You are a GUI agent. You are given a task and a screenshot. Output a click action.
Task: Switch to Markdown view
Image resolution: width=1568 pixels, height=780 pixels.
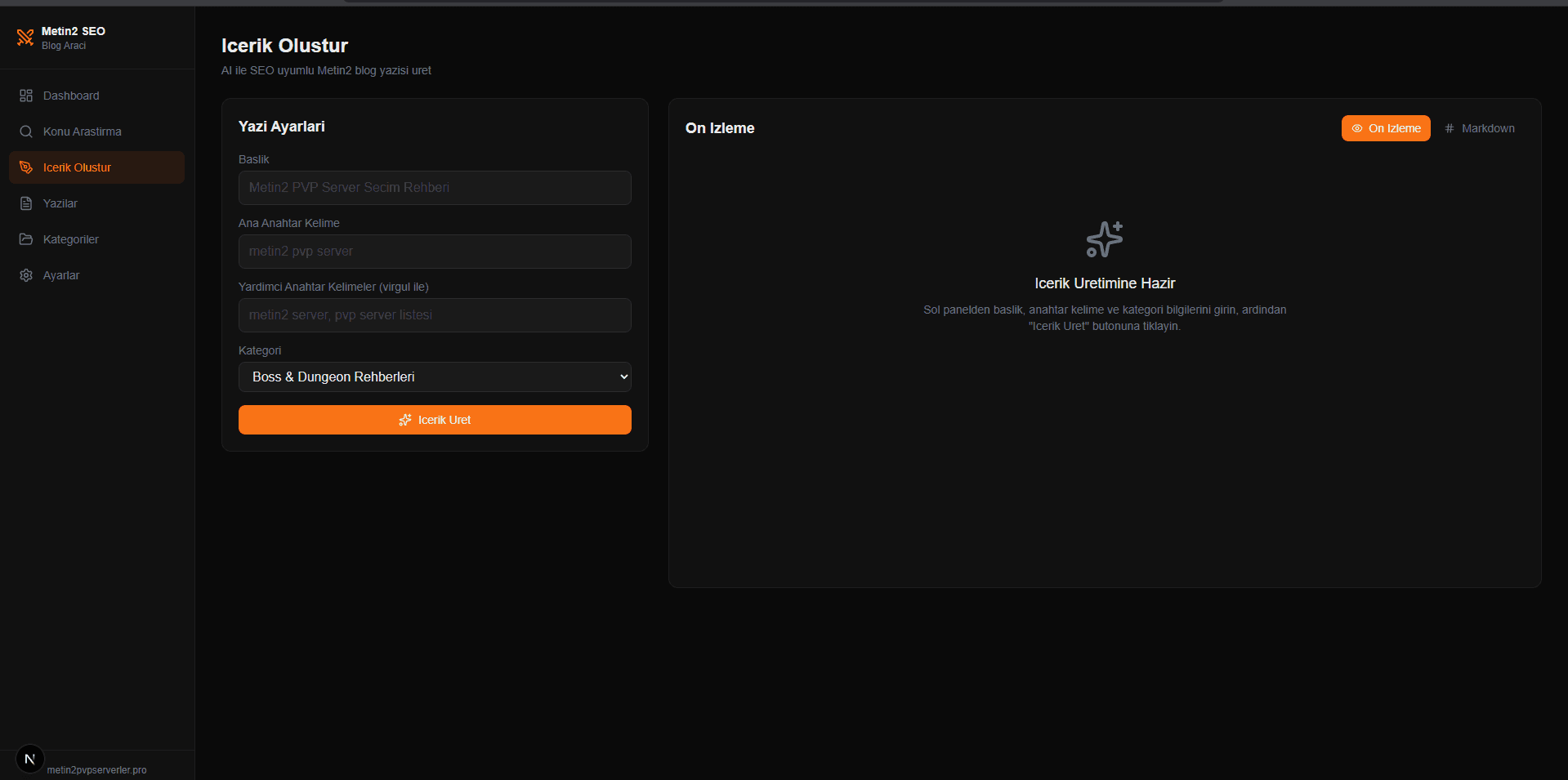[1480, 128]
